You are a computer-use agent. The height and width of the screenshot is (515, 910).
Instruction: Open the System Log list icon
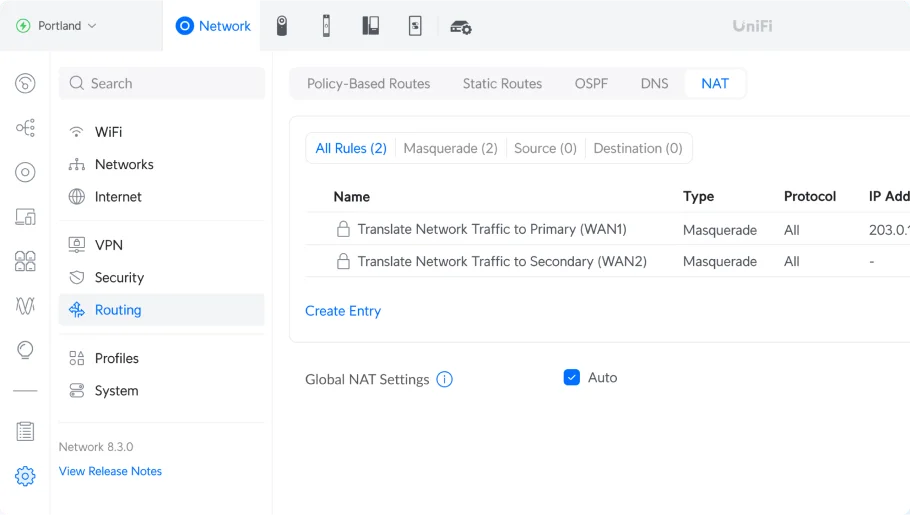25,431
